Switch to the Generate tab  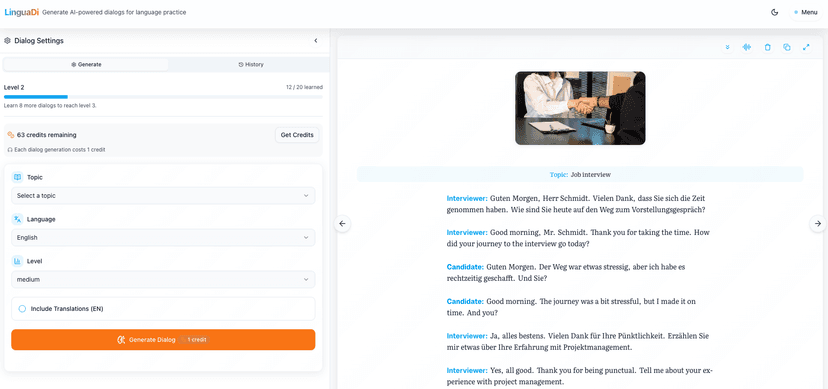pos(86,64)
